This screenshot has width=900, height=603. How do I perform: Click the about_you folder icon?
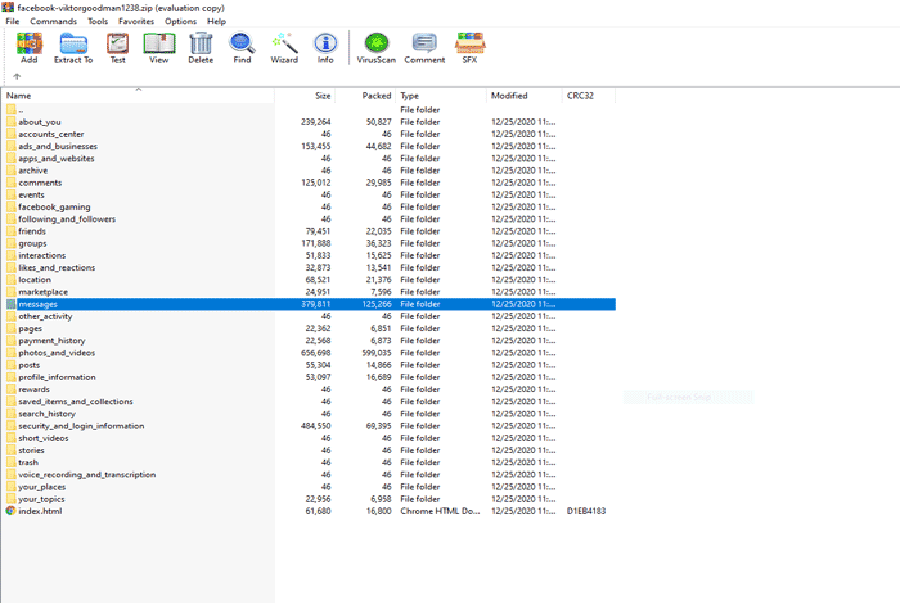pos(11,122)
